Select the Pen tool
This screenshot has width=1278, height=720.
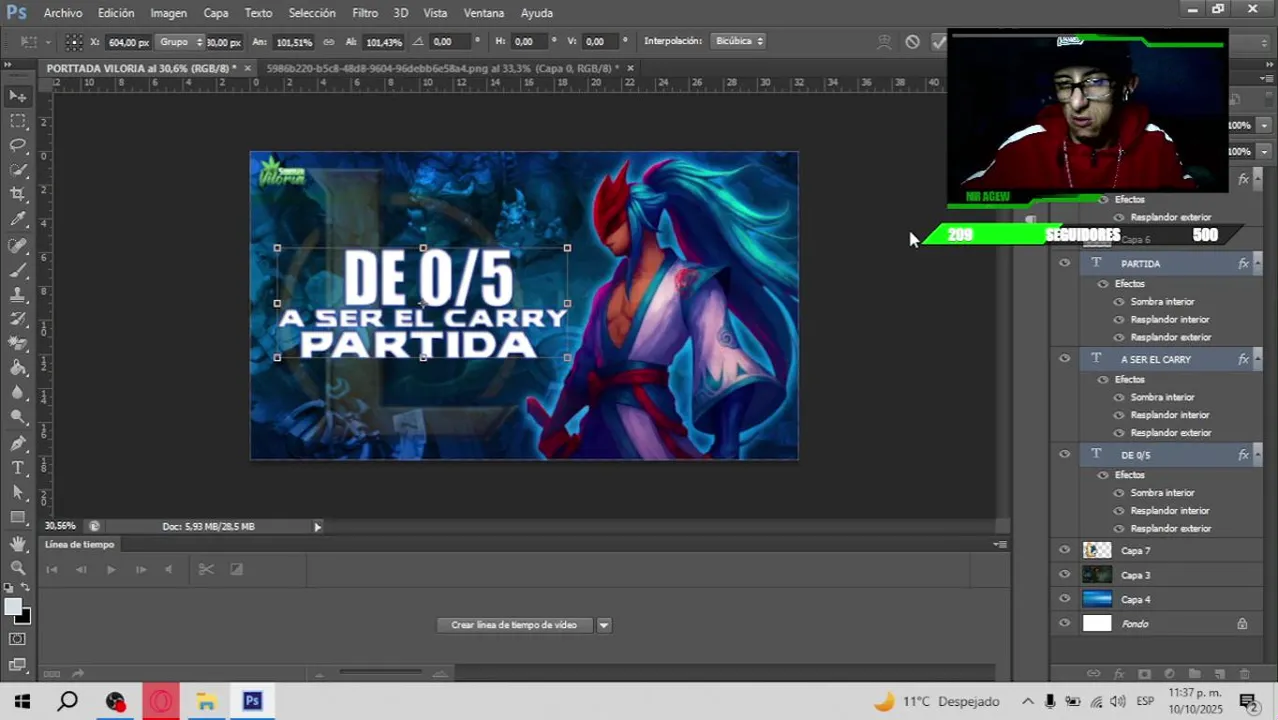pos(18,443)
